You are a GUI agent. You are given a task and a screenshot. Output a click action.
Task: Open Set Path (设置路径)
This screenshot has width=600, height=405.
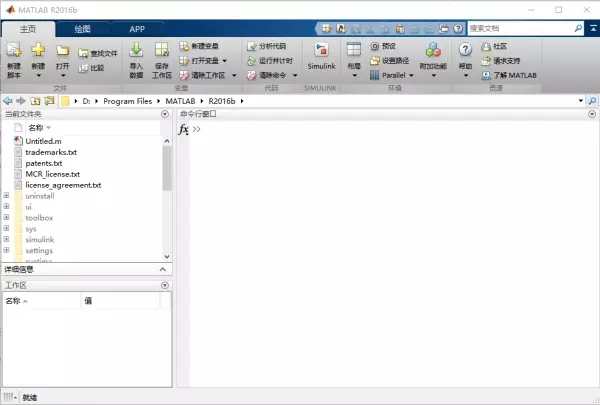(x=390, y=61)
